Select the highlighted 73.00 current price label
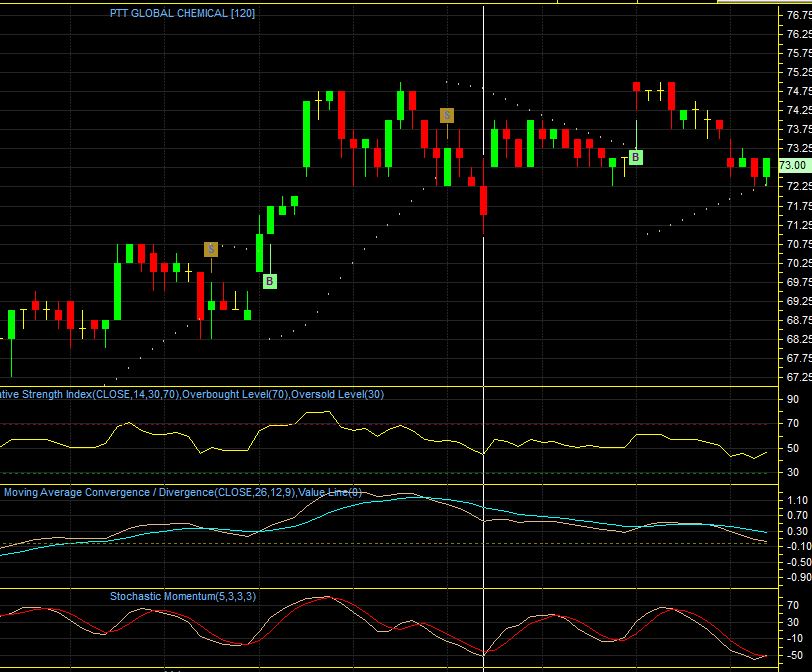The height and width of the screenshot is (672, 812). click(794, 166)
